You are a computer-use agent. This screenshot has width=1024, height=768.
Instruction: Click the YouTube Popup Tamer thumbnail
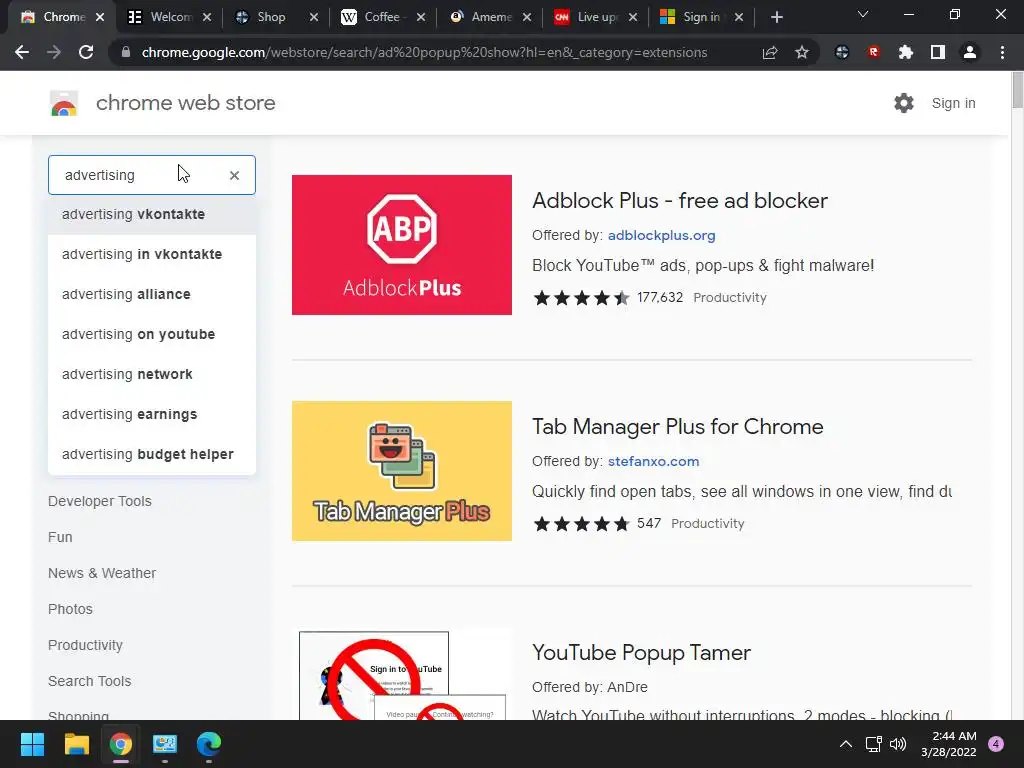402,675
